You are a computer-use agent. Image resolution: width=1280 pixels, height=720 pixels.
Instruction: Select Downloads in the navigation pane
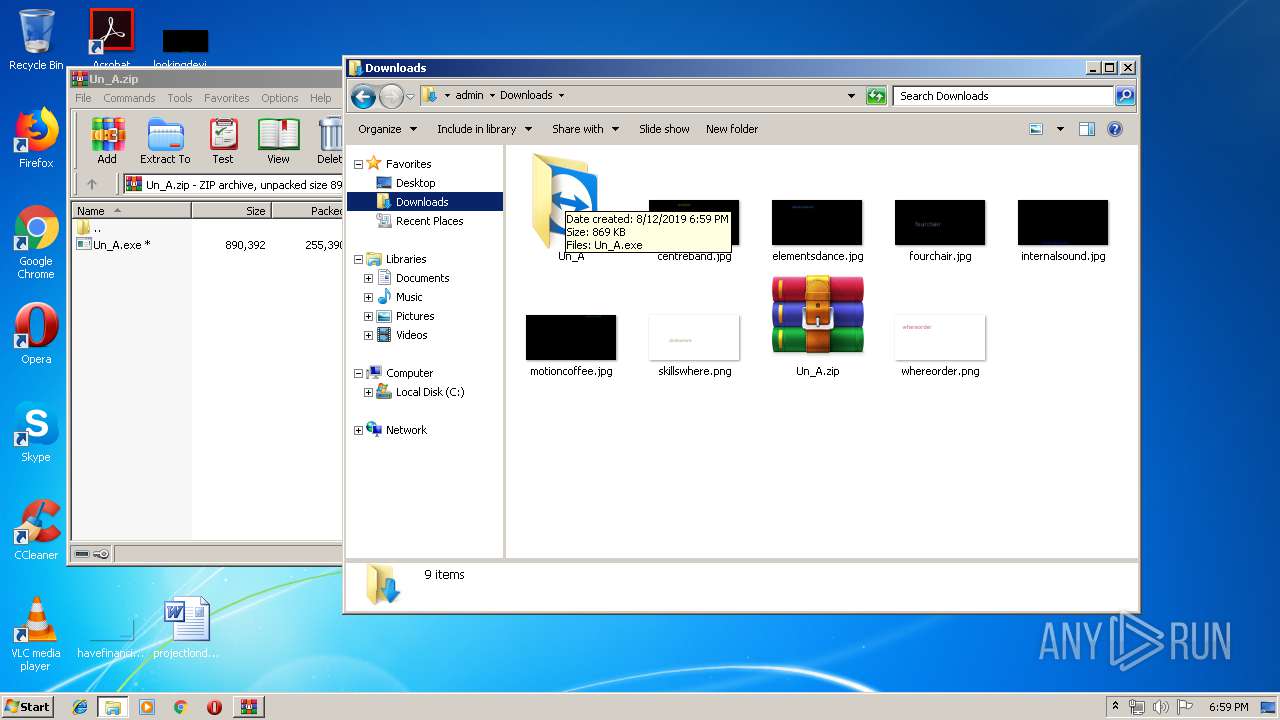click(421, 202)
